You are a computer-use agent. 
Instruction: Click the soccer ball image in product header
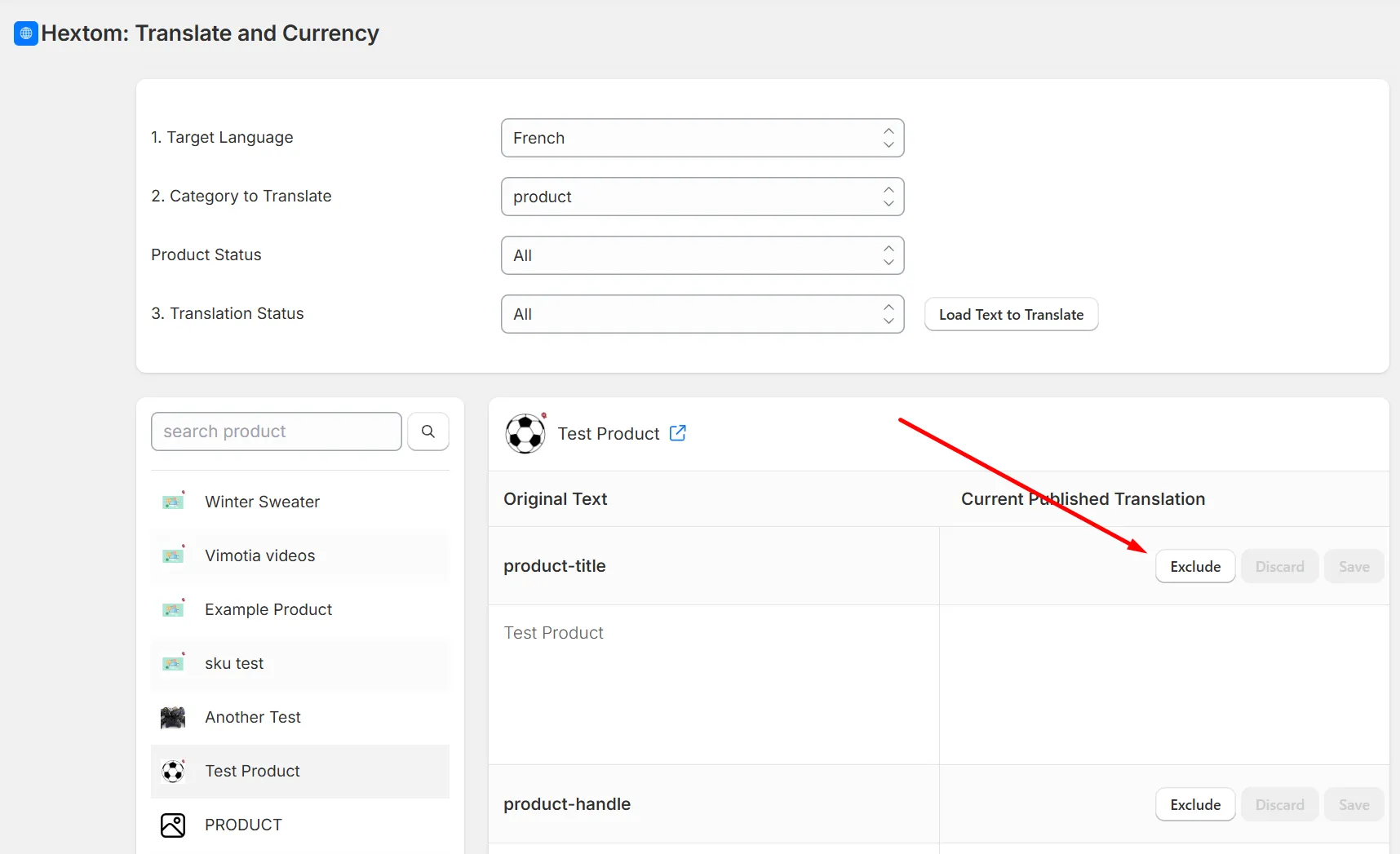[x=525, y=433]
